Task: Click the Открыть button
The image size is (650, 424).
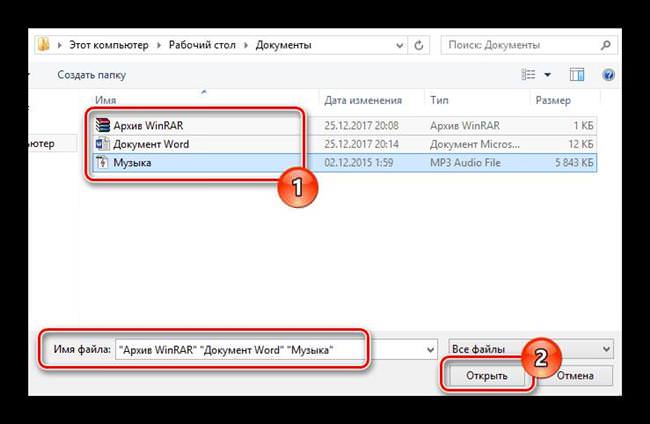Action: pos(486,376)
